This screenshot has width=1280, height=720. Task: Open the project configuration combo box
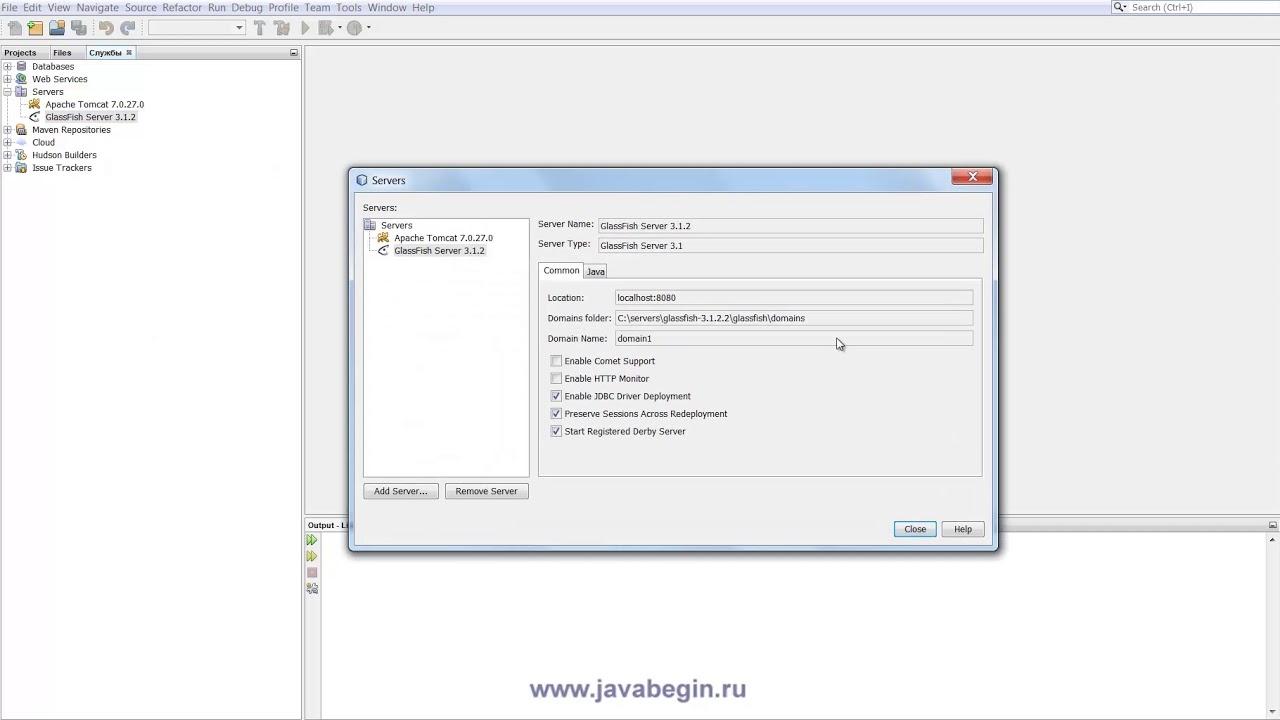[197, 28]
